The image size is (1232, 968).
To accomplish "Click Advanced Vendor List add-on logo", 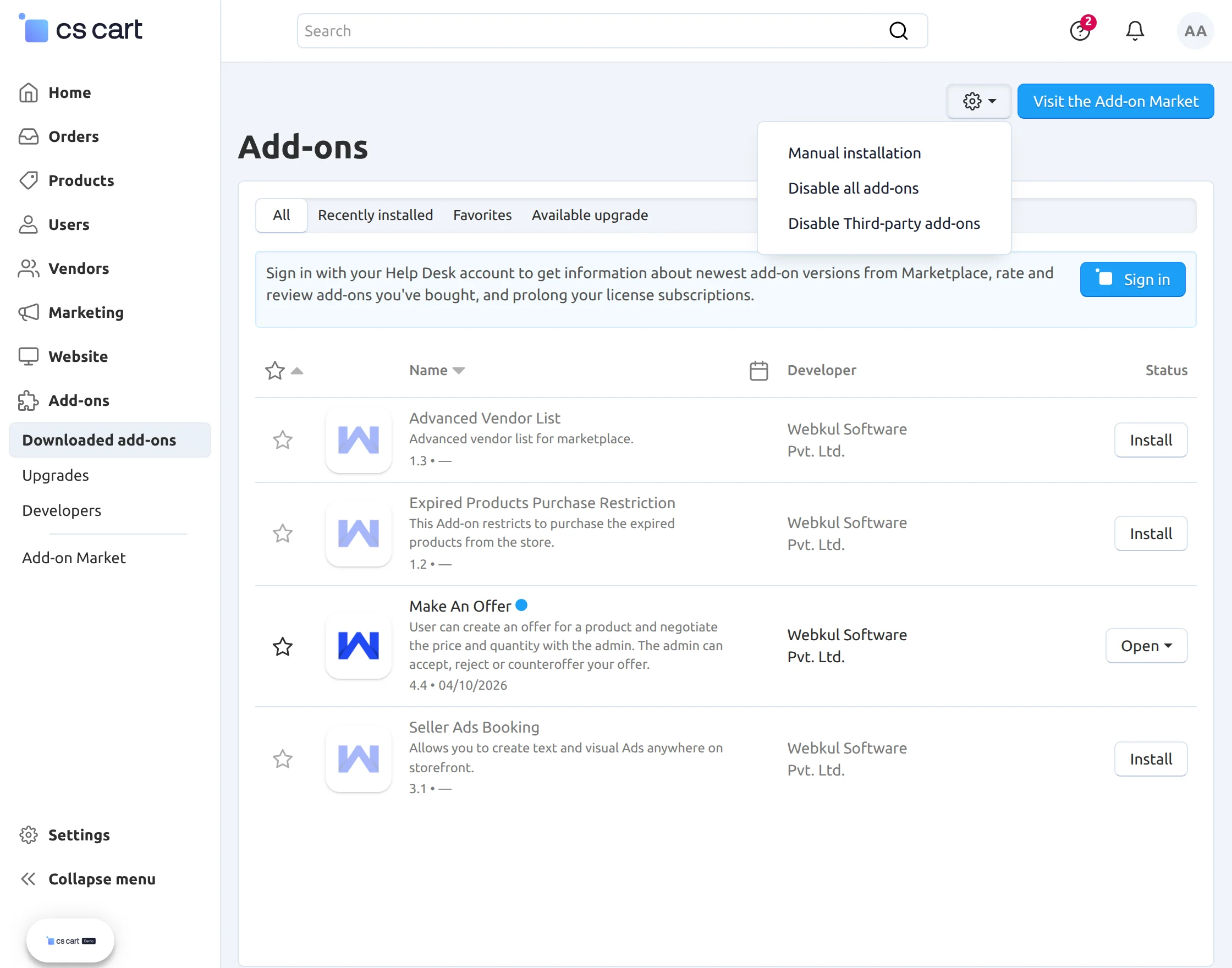I will point(358,440).
